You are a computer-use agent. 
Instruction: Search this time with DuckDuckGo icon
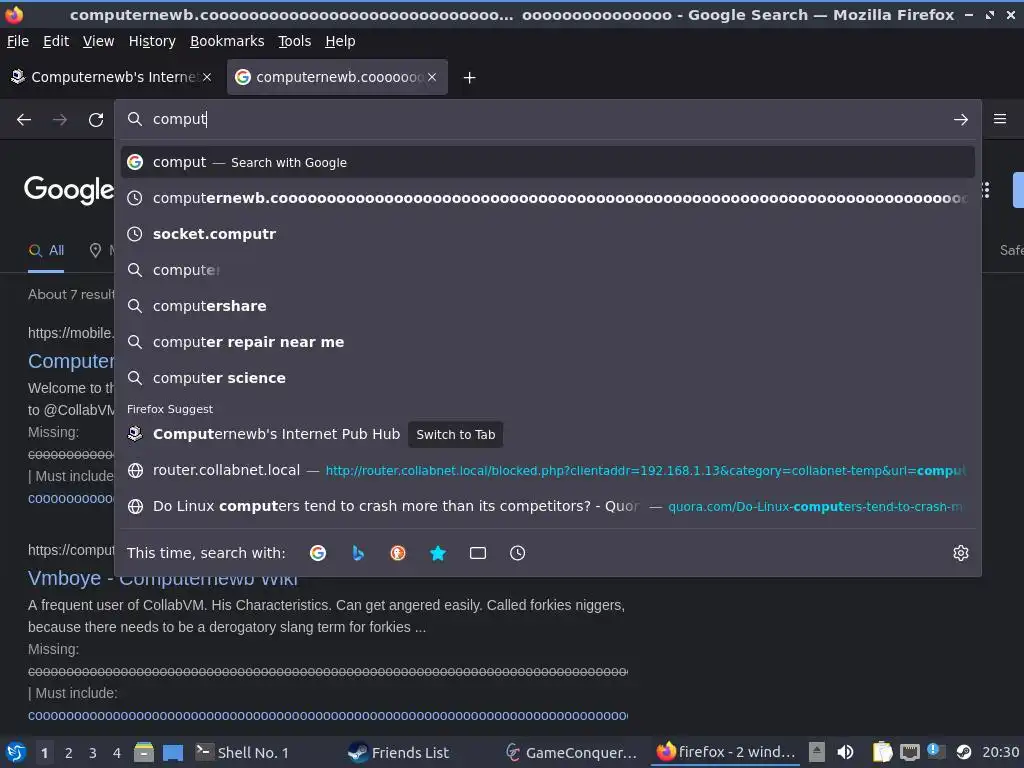[x=398, y=553]
